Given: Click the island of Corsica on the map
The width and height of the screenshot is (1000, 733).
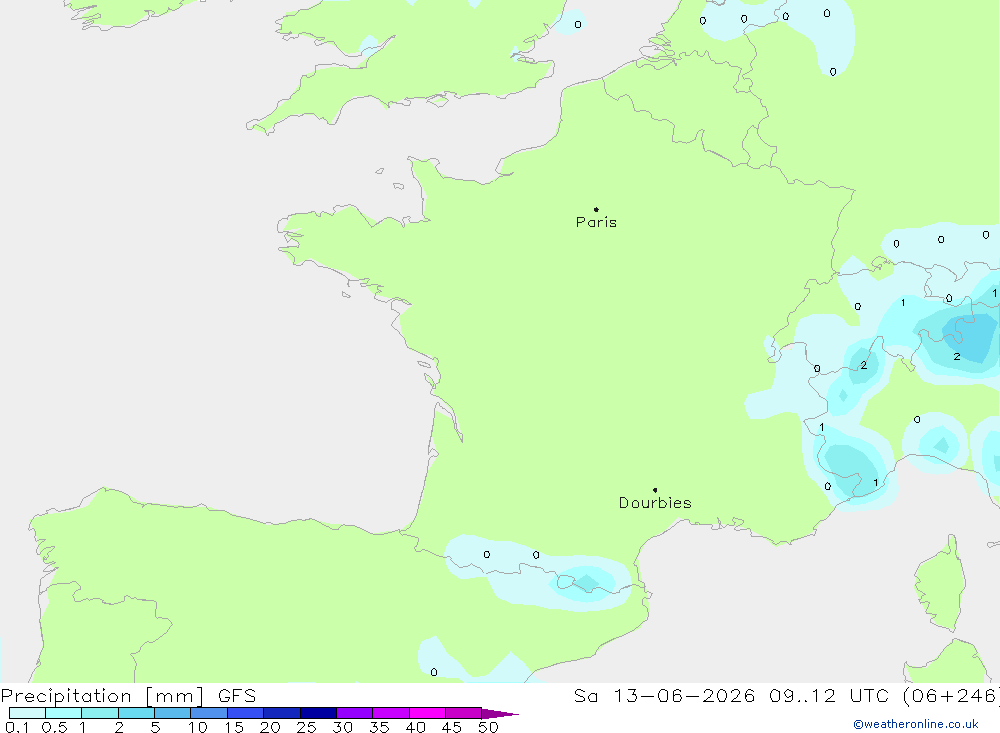Looking at the screenshot, I should 942,584.
